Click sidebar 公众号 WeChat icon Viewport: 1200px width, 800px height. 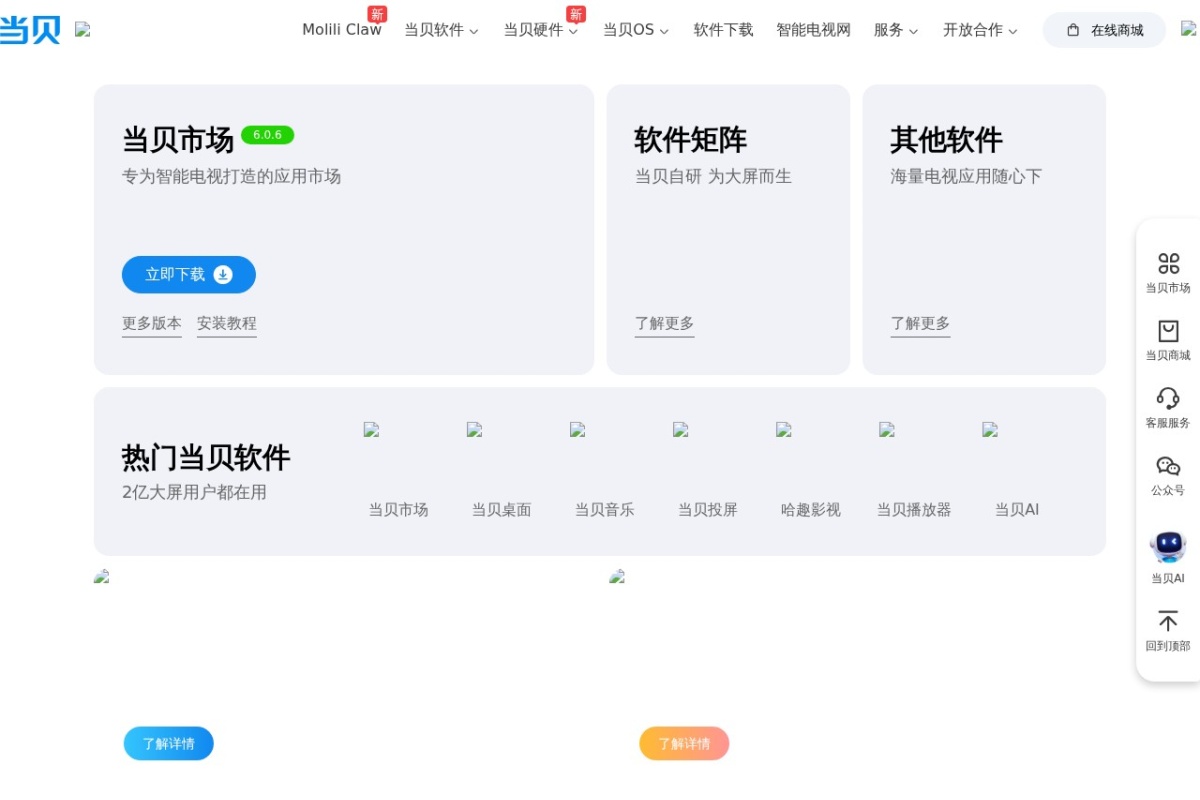[1168, 466]
